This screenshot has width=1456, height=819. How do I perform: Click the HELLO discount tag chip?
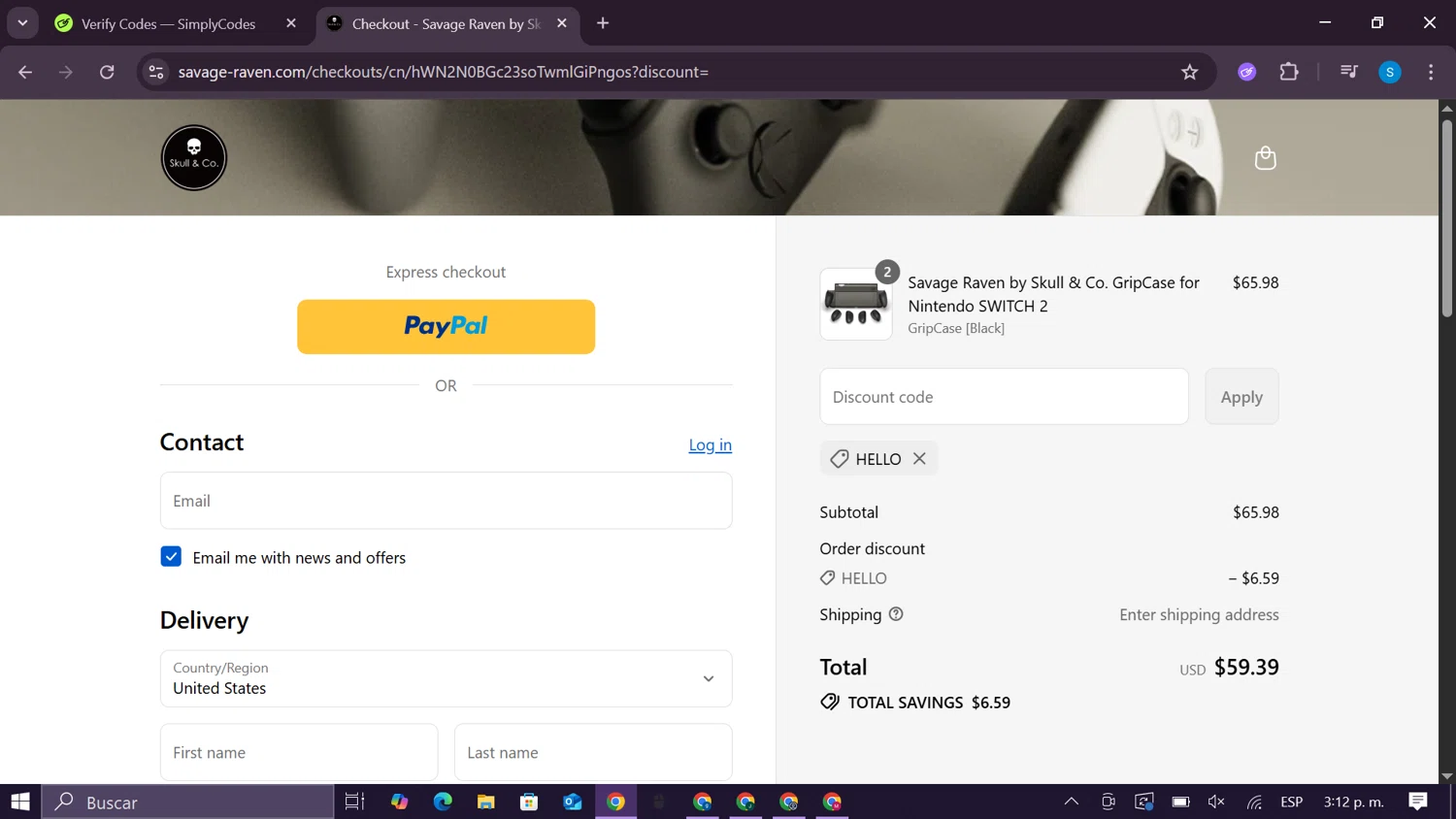click(878, 458)
